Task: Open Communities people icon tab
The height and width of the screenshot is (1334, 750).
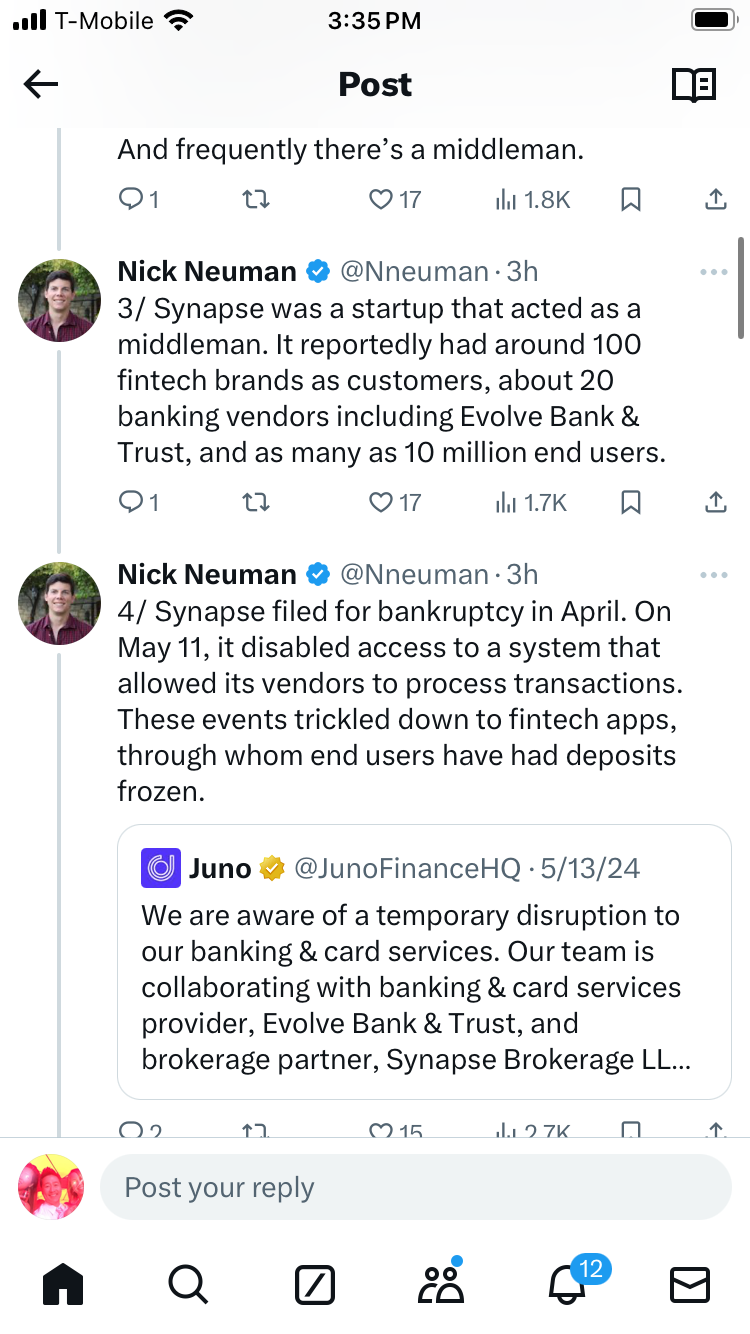Action: [441, 1283]
